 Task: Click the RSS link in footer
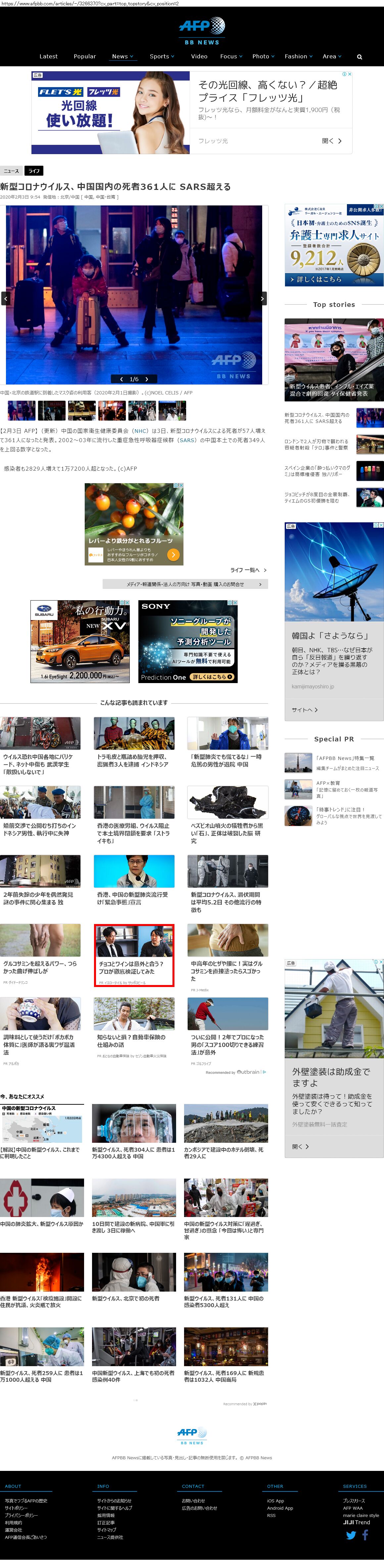pyautogui.click(x=271, y=1516)
